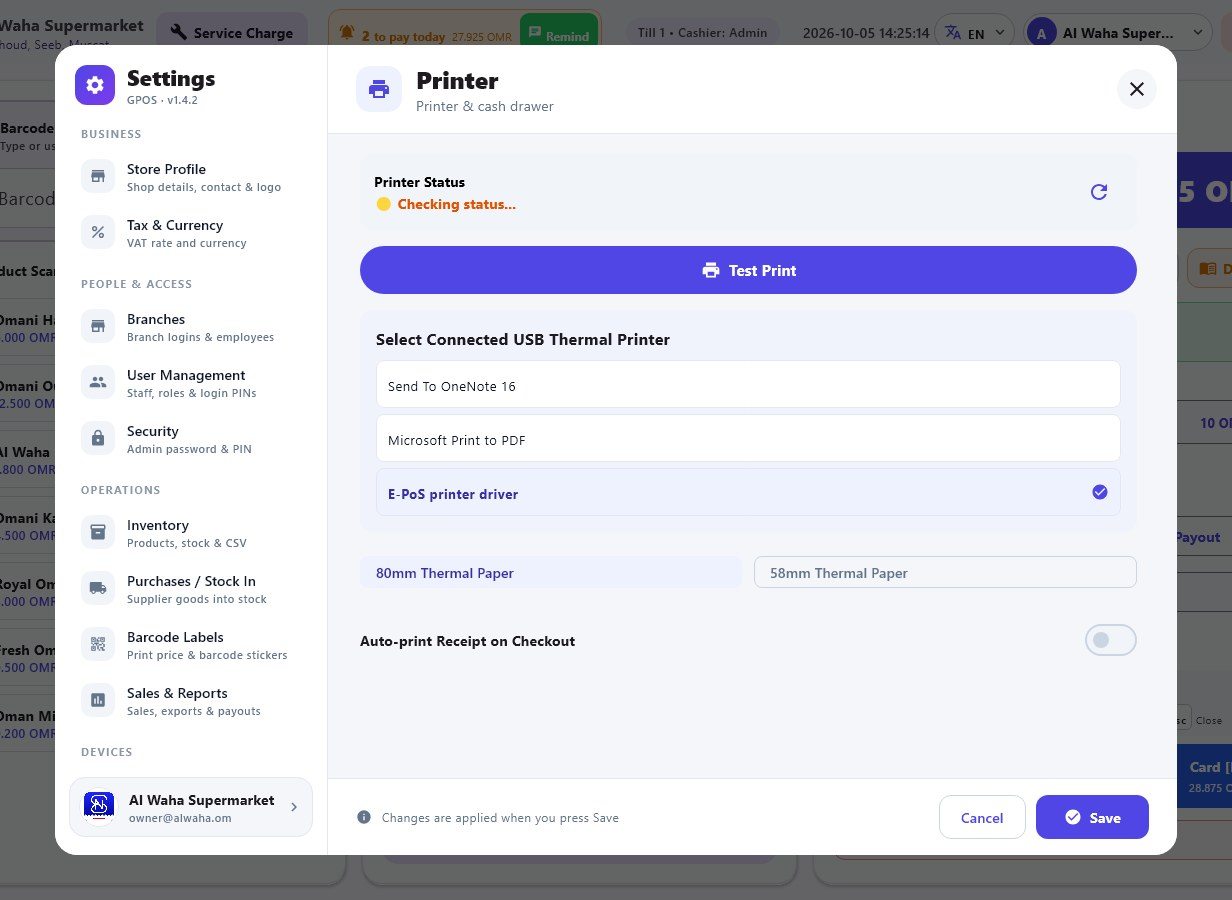Click the Service Charge button behind the dialog
Image resolution: width=1232 pixels, height=900 pixels.
tap(232, 33)
